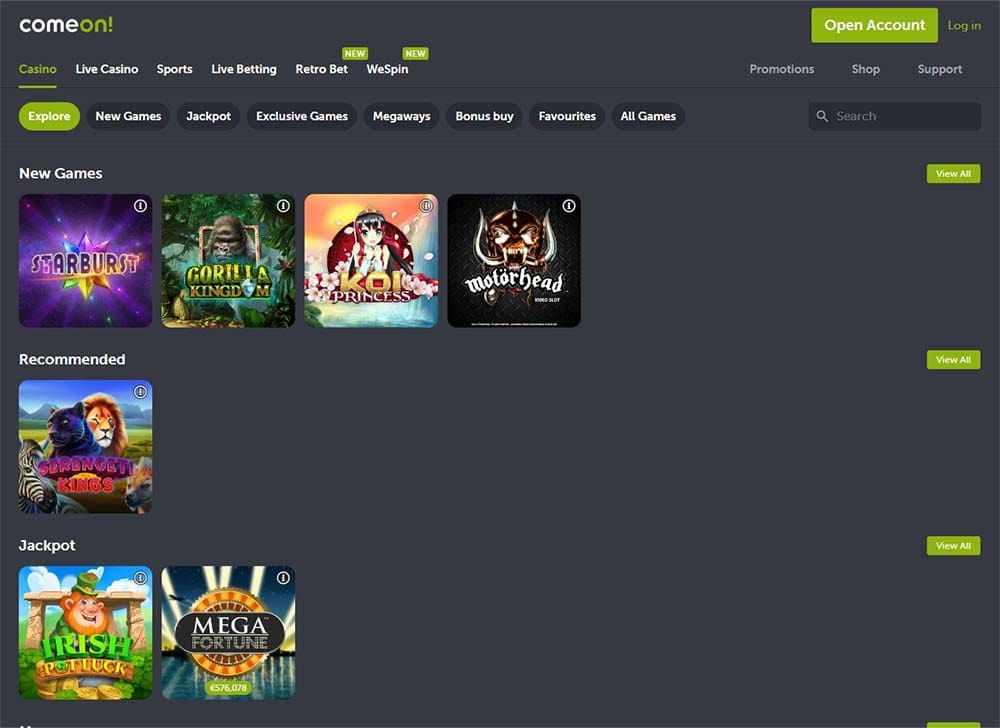
Task: Show the Favourites filter
Action: click(567, 116)
